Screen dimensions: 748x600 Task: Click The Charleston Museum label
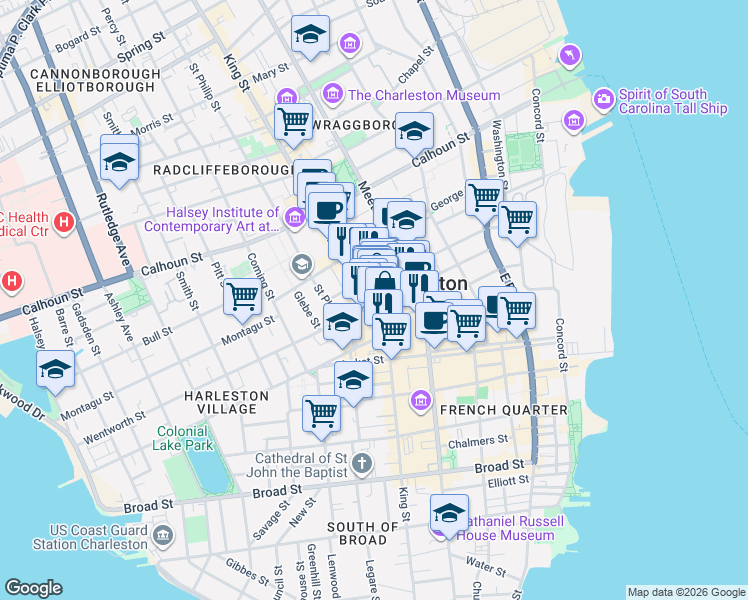424,95
